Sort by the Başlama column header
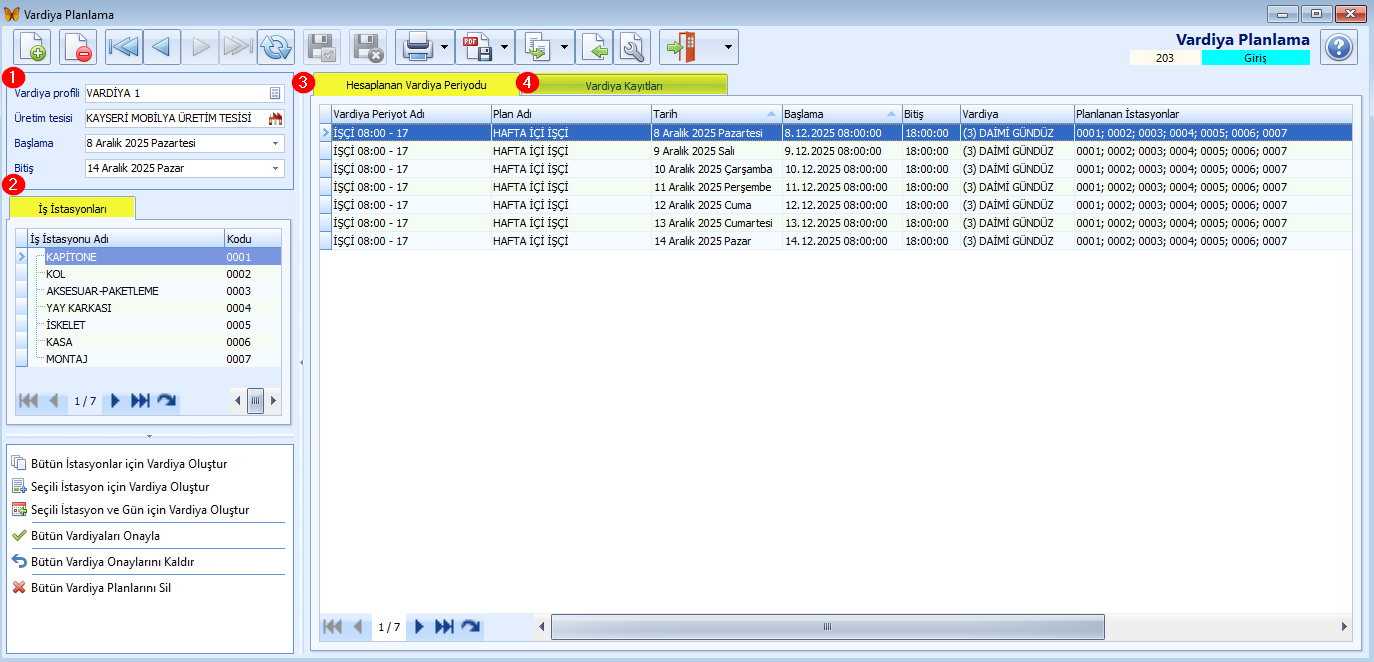The width and height of the screenshot is (1374, 662). [841, 114]
